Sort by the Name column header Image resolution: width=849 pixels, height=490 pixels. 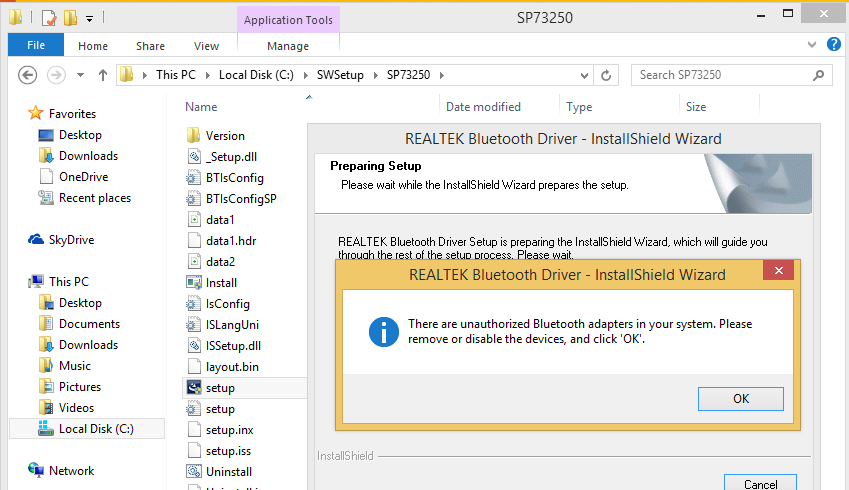pyautogui.click(x=201, y=107)
